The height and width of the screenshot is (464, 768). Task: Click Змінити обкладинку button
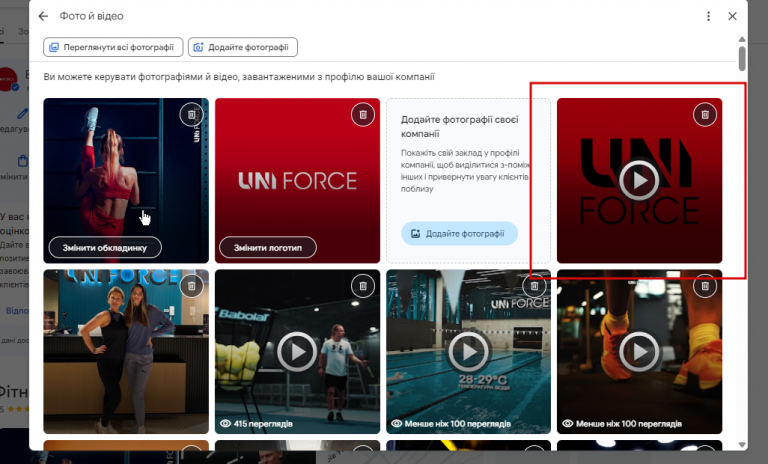(105, 247)
